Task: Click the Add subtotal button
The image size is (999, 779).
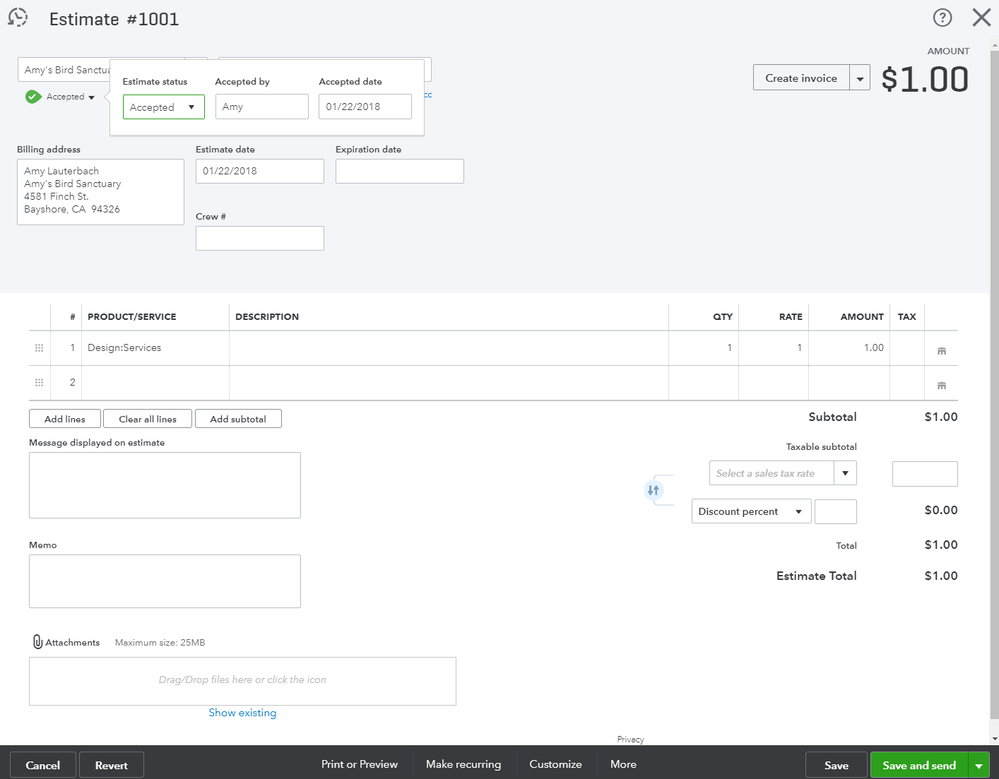Action: click(238, 418)
